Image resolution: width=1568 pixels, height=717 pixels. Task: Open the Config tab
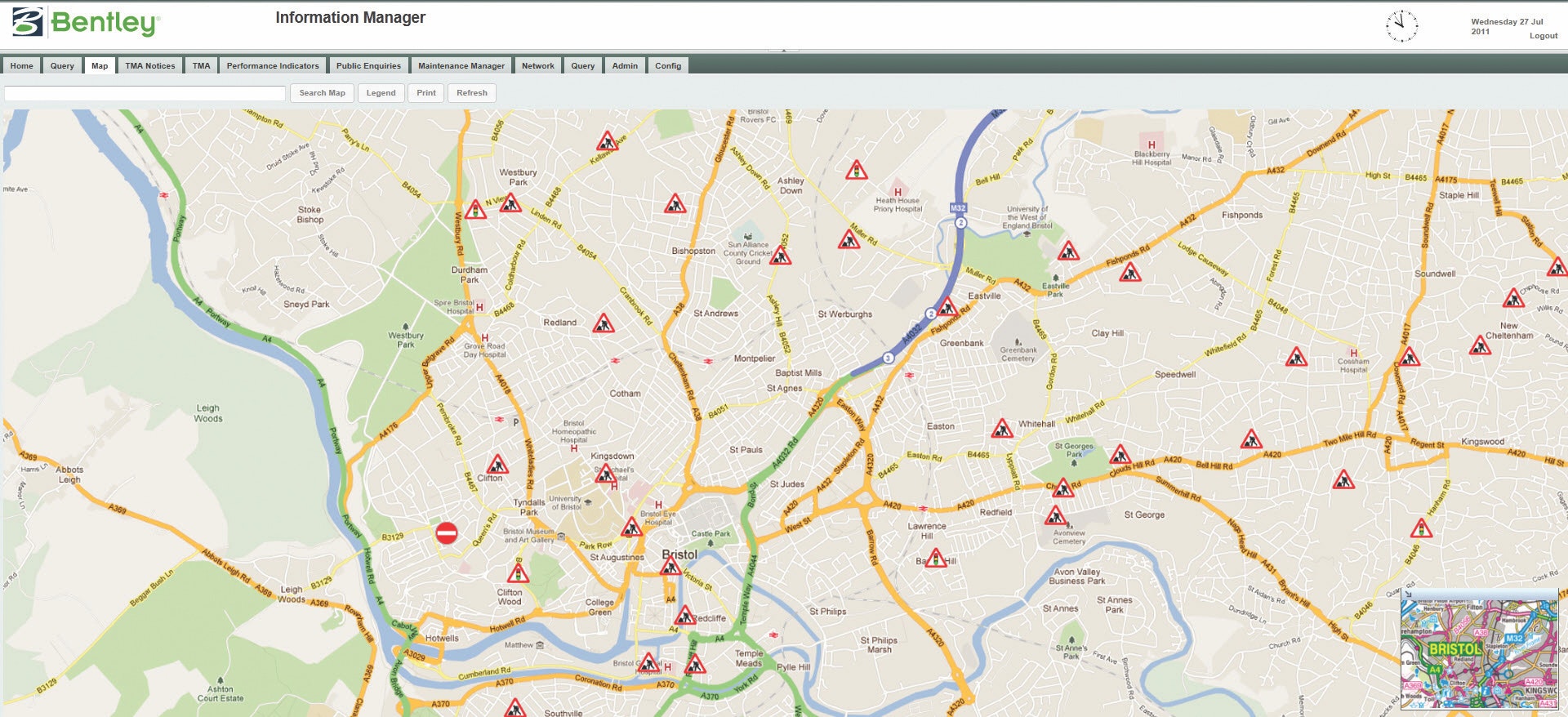pyautogui.click(x=668, y=66)
